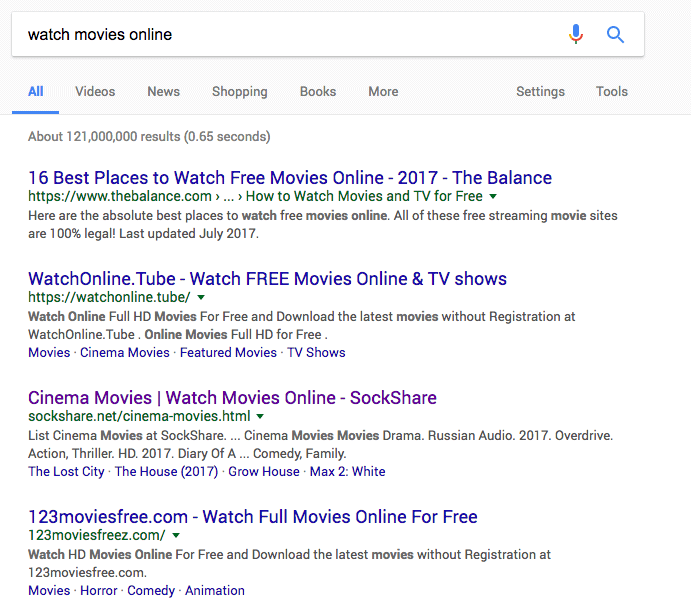
Task: Expand the dropdown arrow next to 123moviesfreez.com URL
Action: [x=176, y=536]
